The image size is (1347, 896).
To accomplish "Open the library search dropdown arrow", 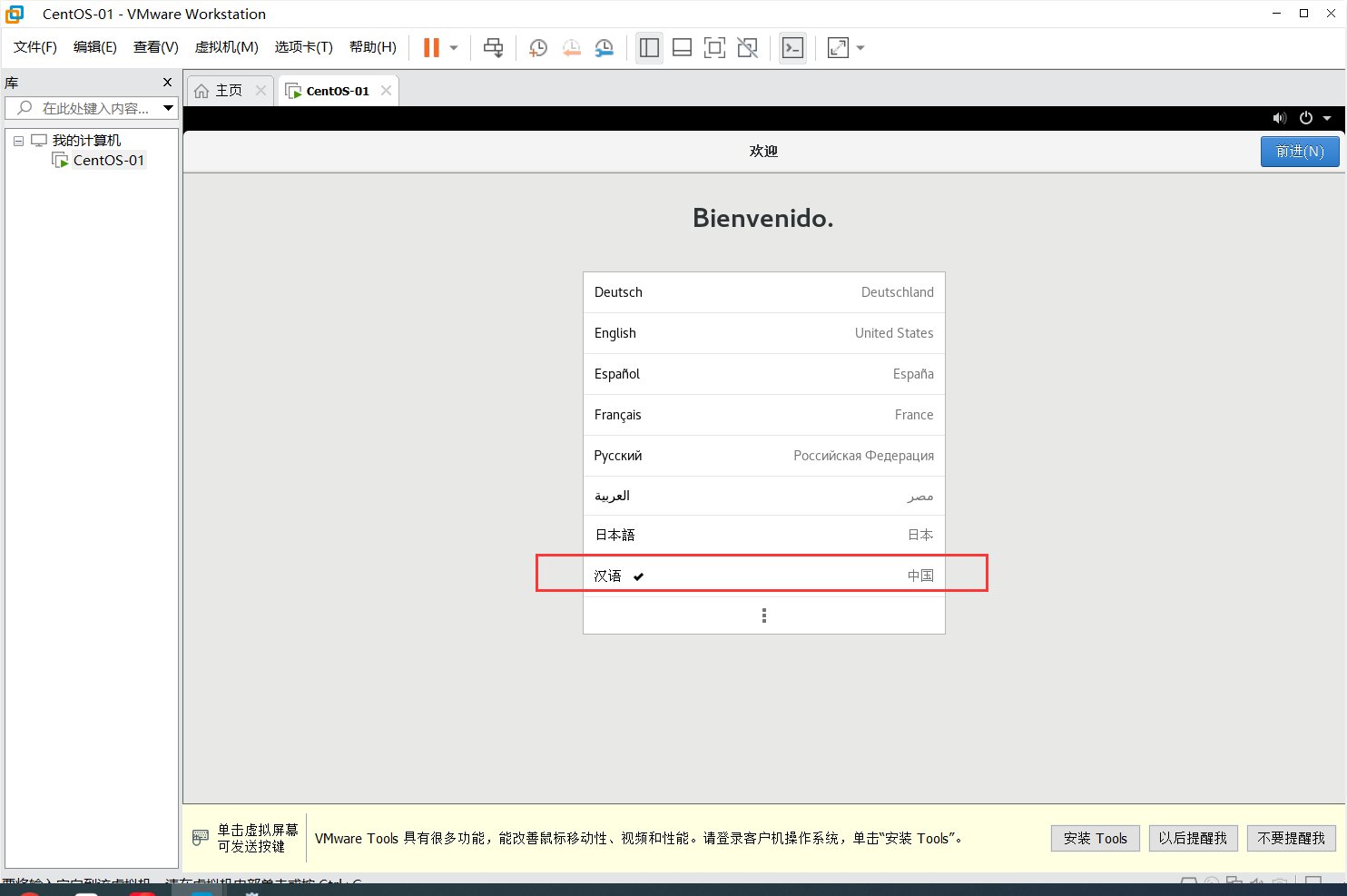I will [x=169, y=108].
